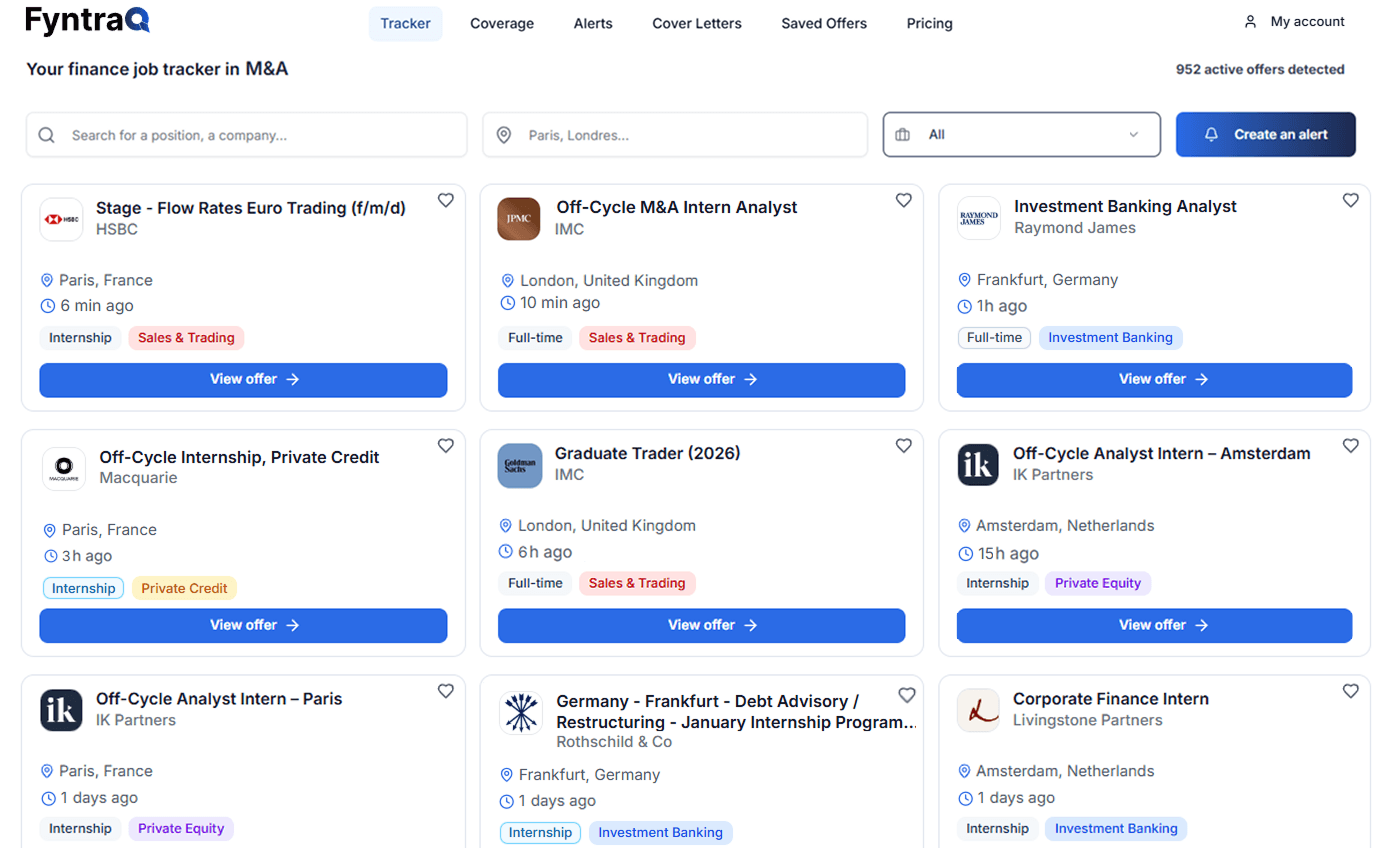Click the briefcase icon in the All filter

point(903,135)
